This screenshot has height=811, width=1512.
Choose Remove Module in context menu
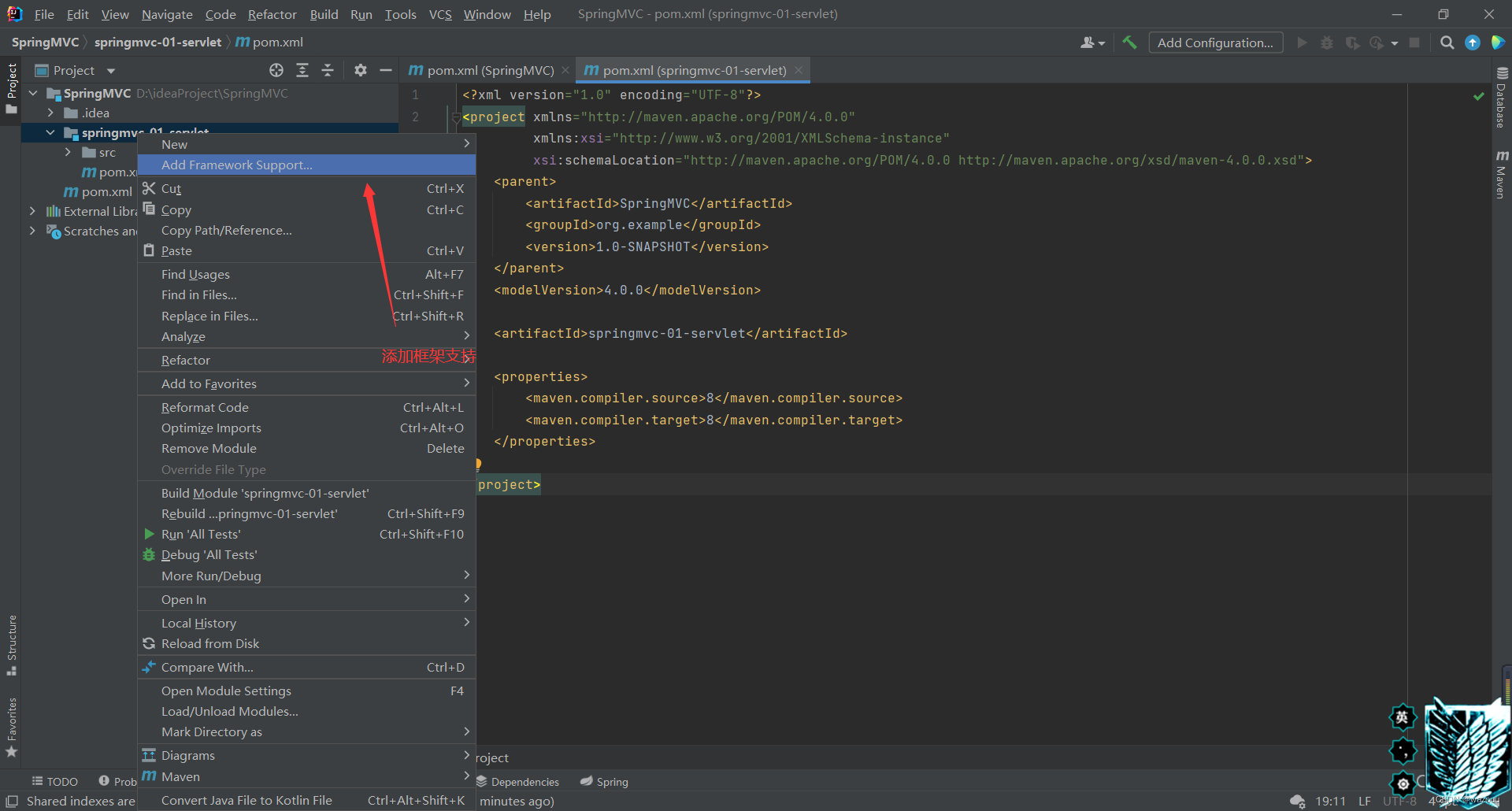click(x=307, y=448)
